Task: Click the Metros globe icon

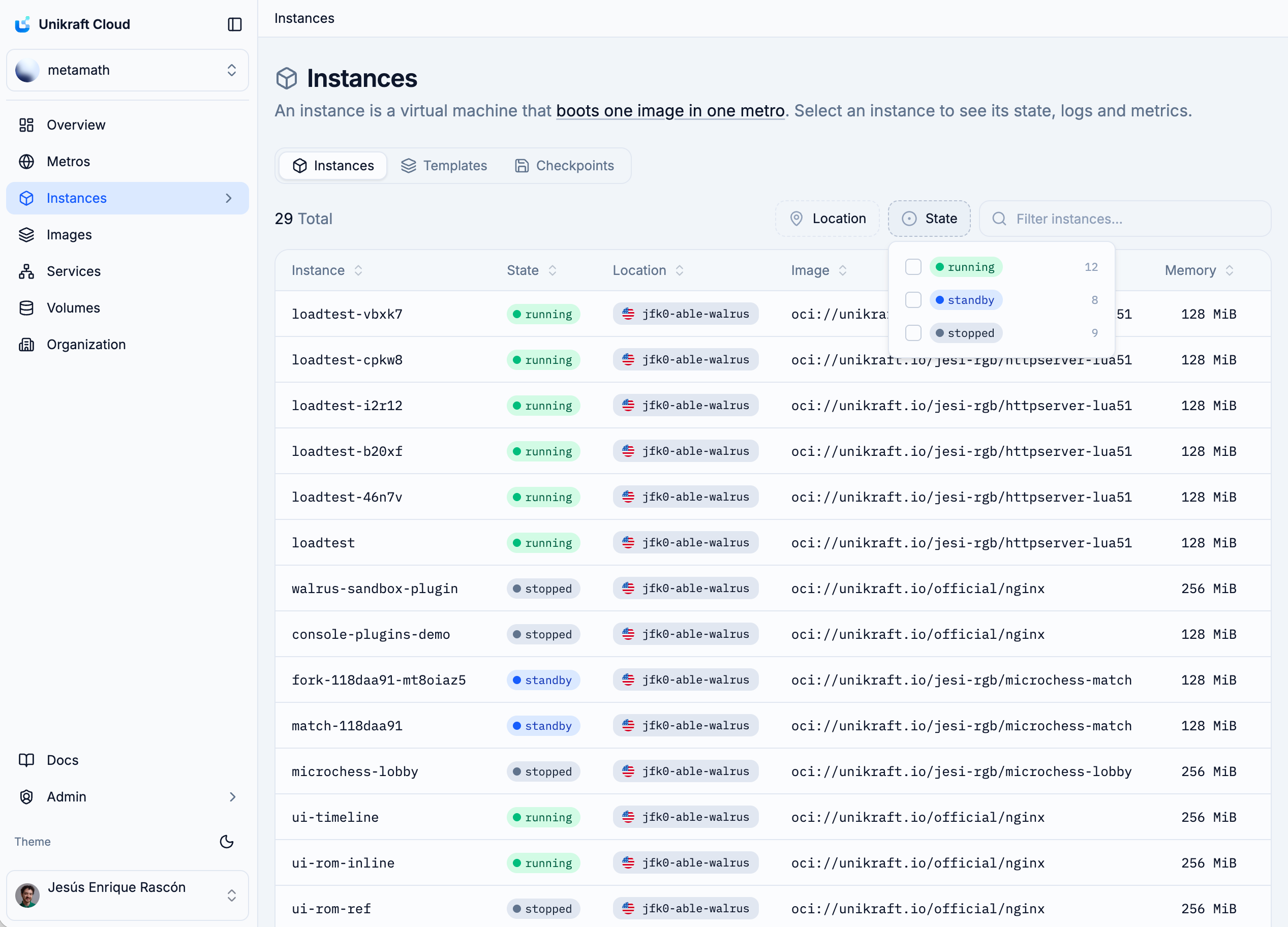Action: 27,161
